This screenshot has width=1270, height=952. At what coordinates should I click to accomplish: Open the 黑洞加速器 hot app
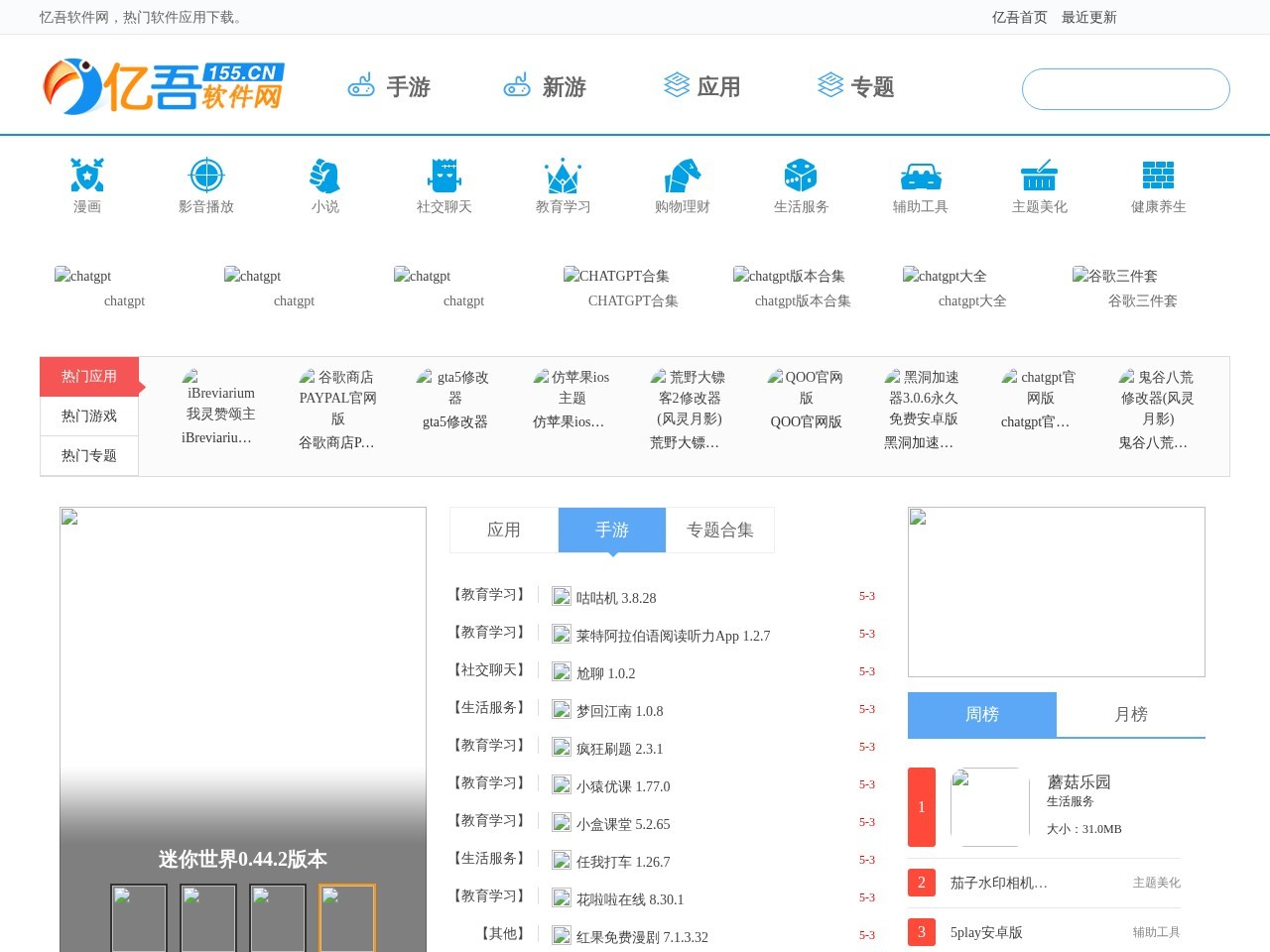point(923,409)
